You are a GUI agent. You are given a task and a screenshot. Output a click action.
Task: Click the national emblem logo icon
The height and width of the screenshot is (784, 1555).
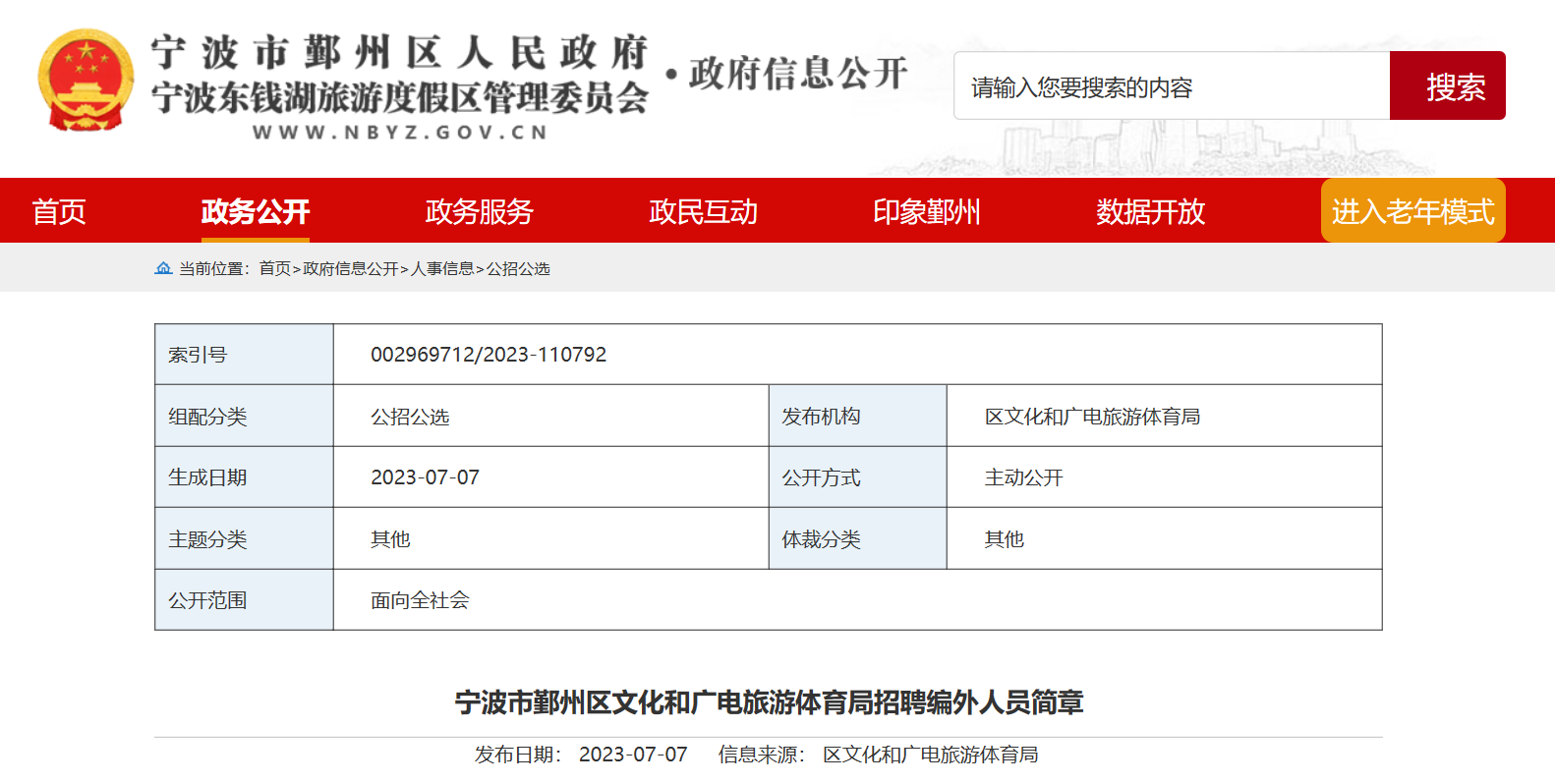[x=86, y=80]
